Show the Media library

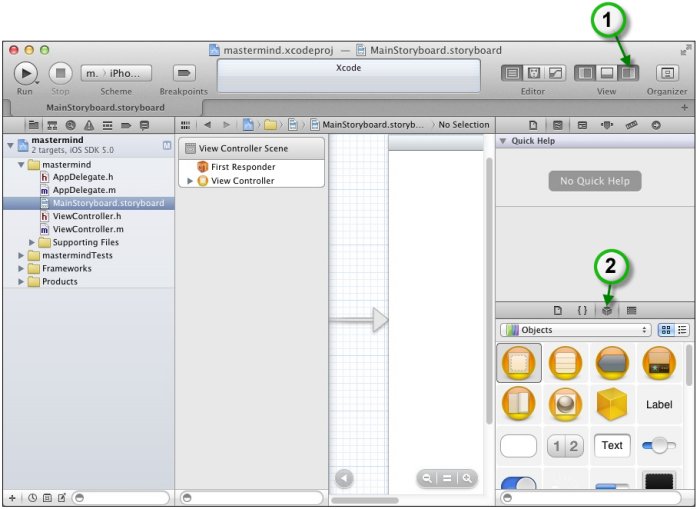tap(631, 310)
